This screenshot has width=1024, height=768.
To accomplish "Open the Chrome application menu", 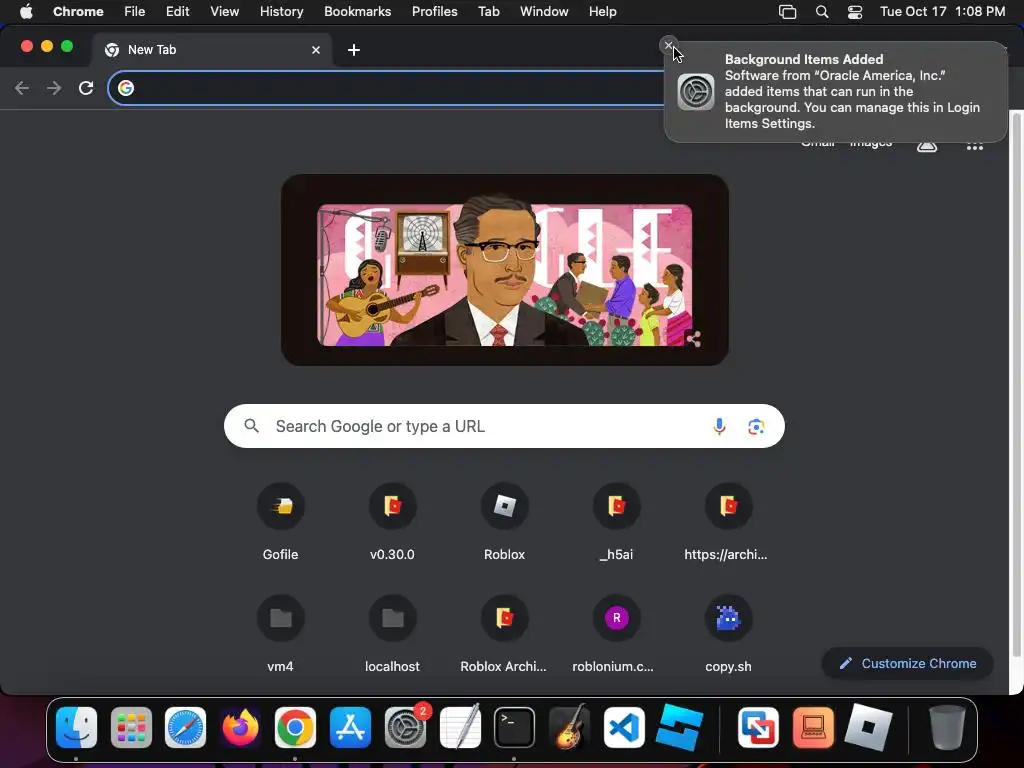I will coord(78,12).
